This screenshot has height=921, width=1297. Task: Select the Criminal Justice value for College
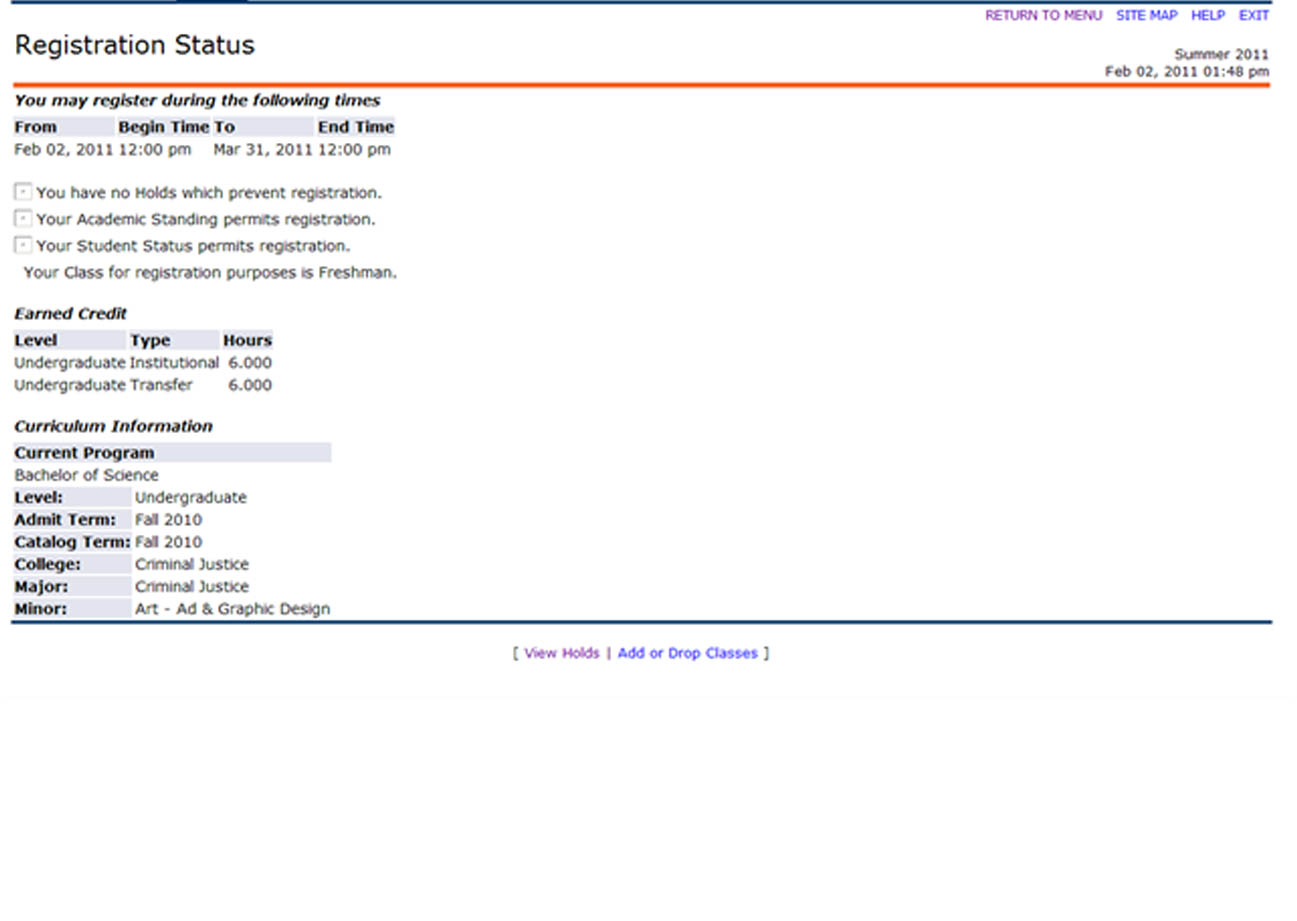click(192, 564)
